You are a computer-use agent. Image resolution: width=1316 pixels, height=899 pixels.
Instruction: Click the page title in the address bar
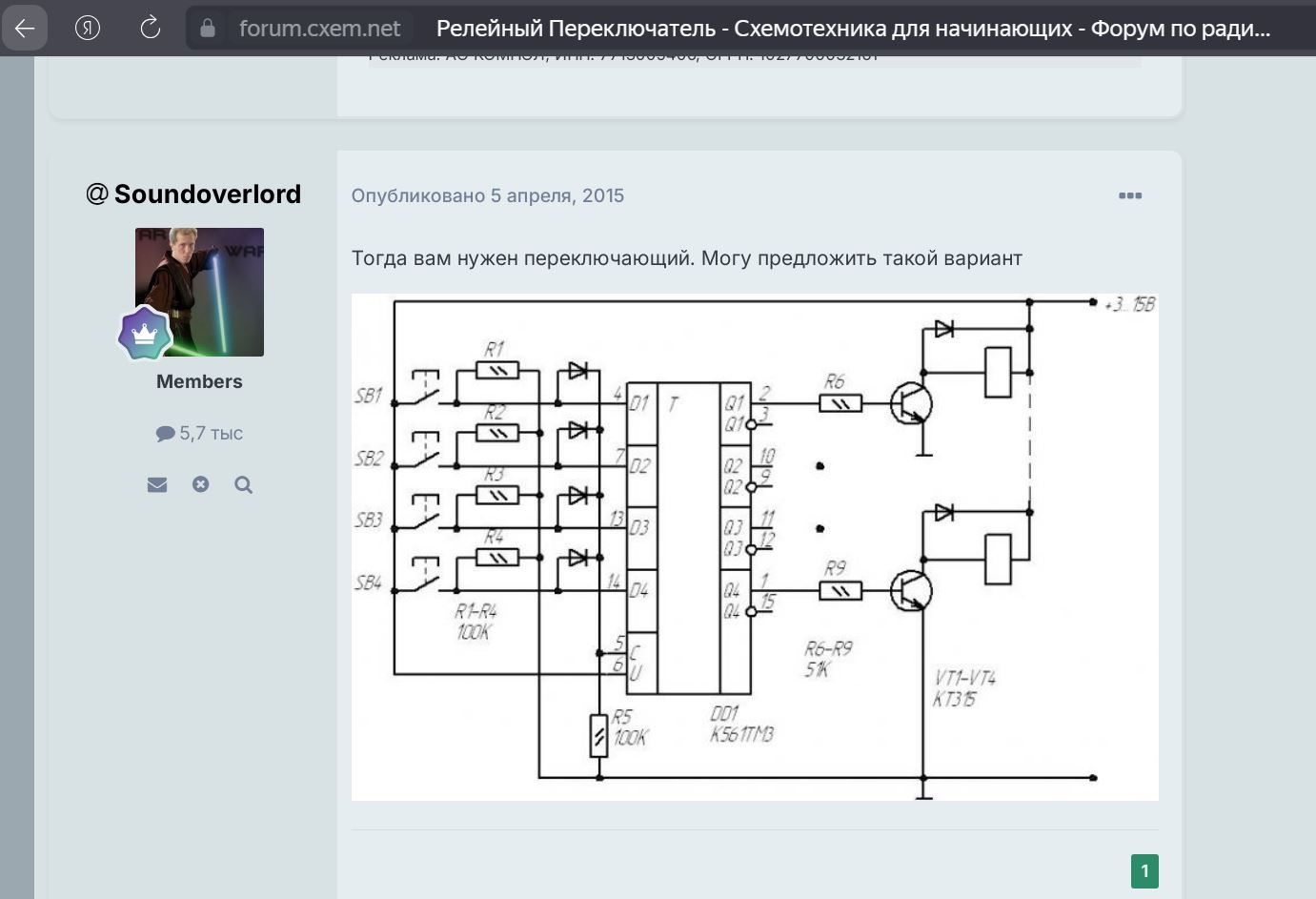853,29
